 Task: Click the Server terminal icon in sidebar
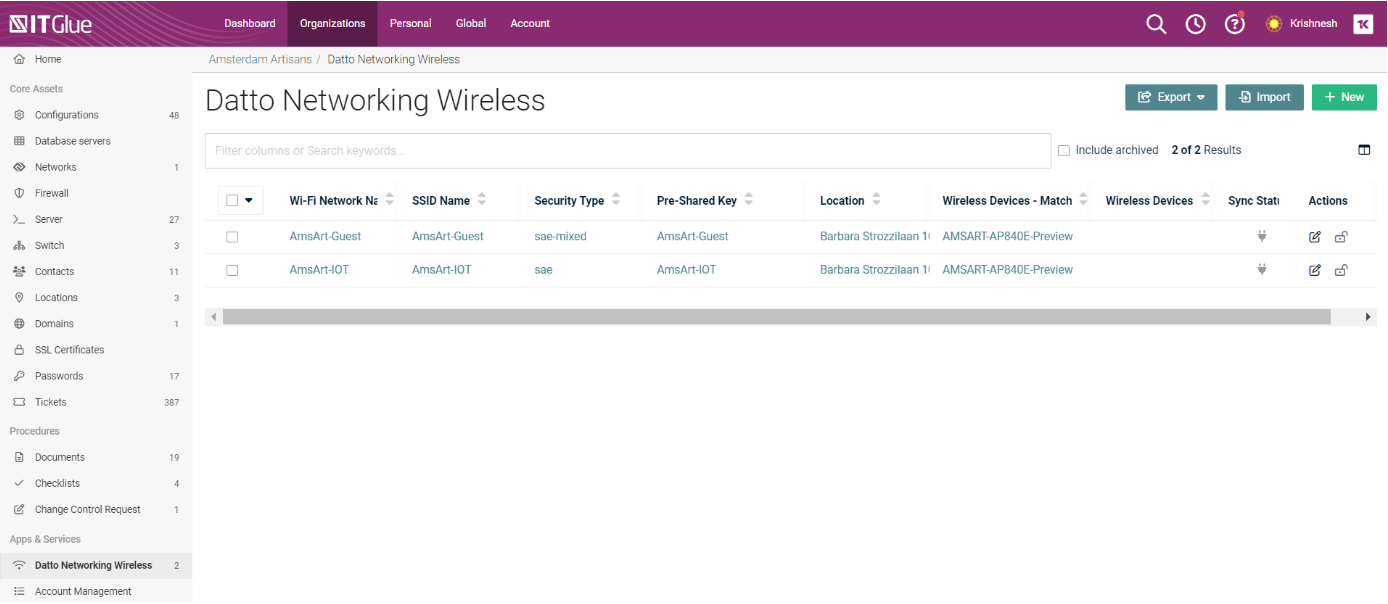19,219
